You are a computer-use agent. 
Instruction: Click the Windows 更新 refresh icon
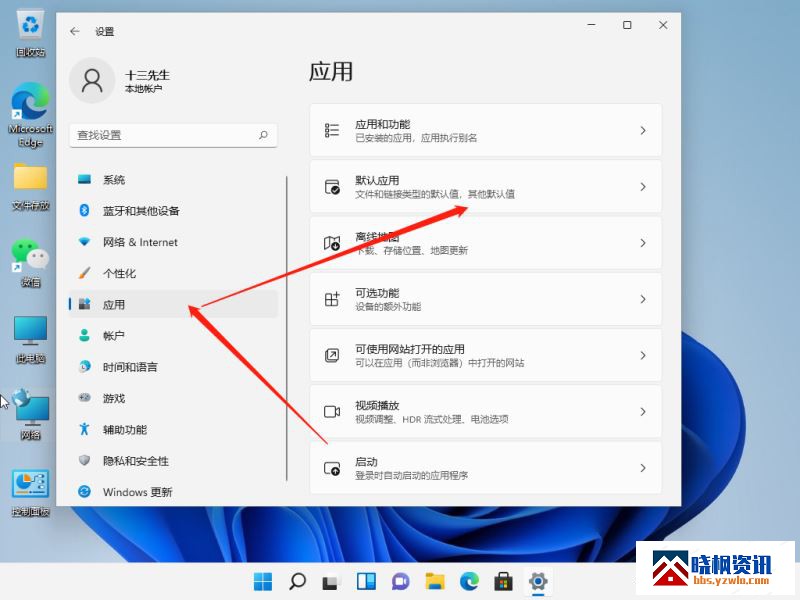84,491
